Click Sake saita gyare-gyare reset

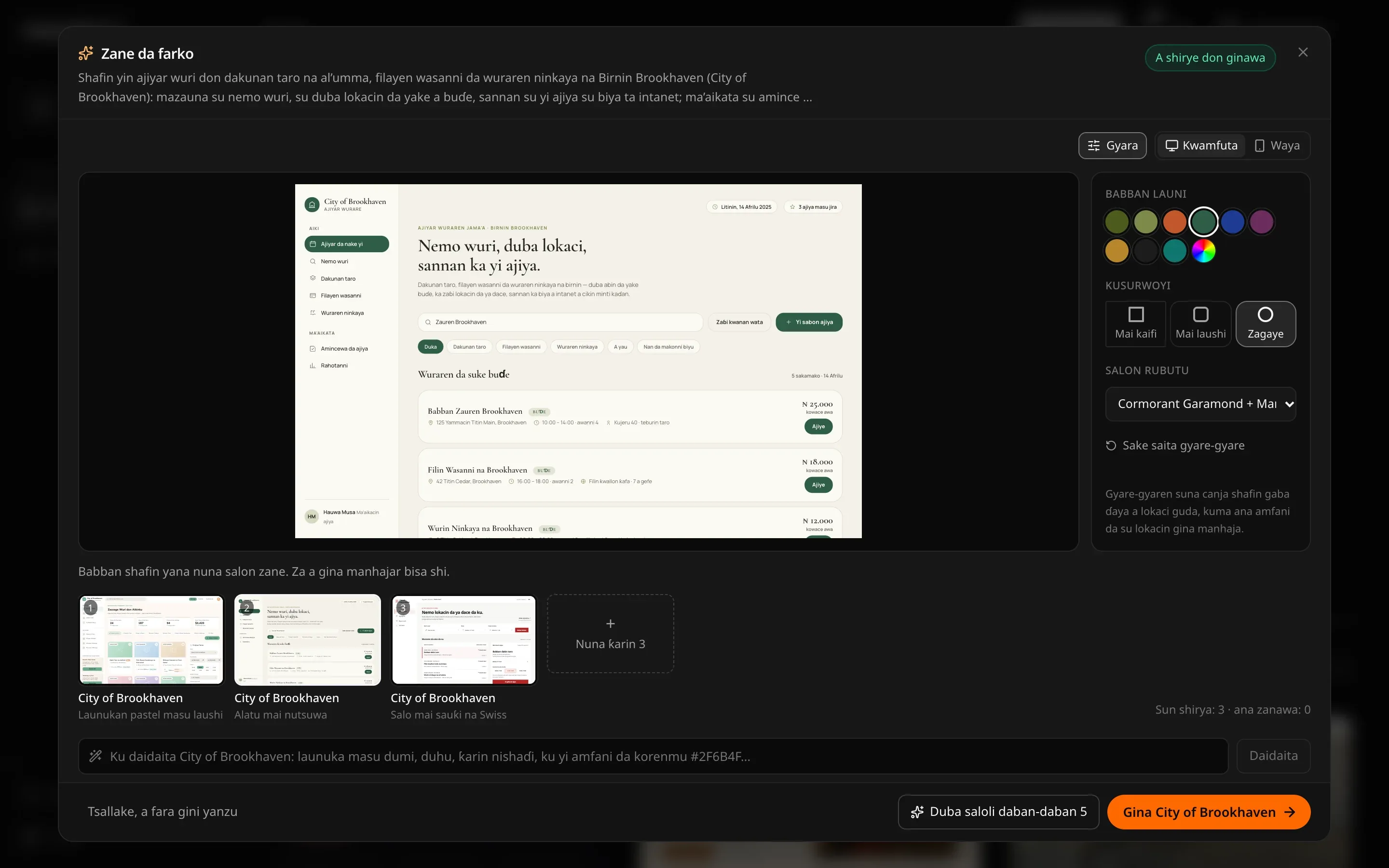click(x=1175, y=446)
